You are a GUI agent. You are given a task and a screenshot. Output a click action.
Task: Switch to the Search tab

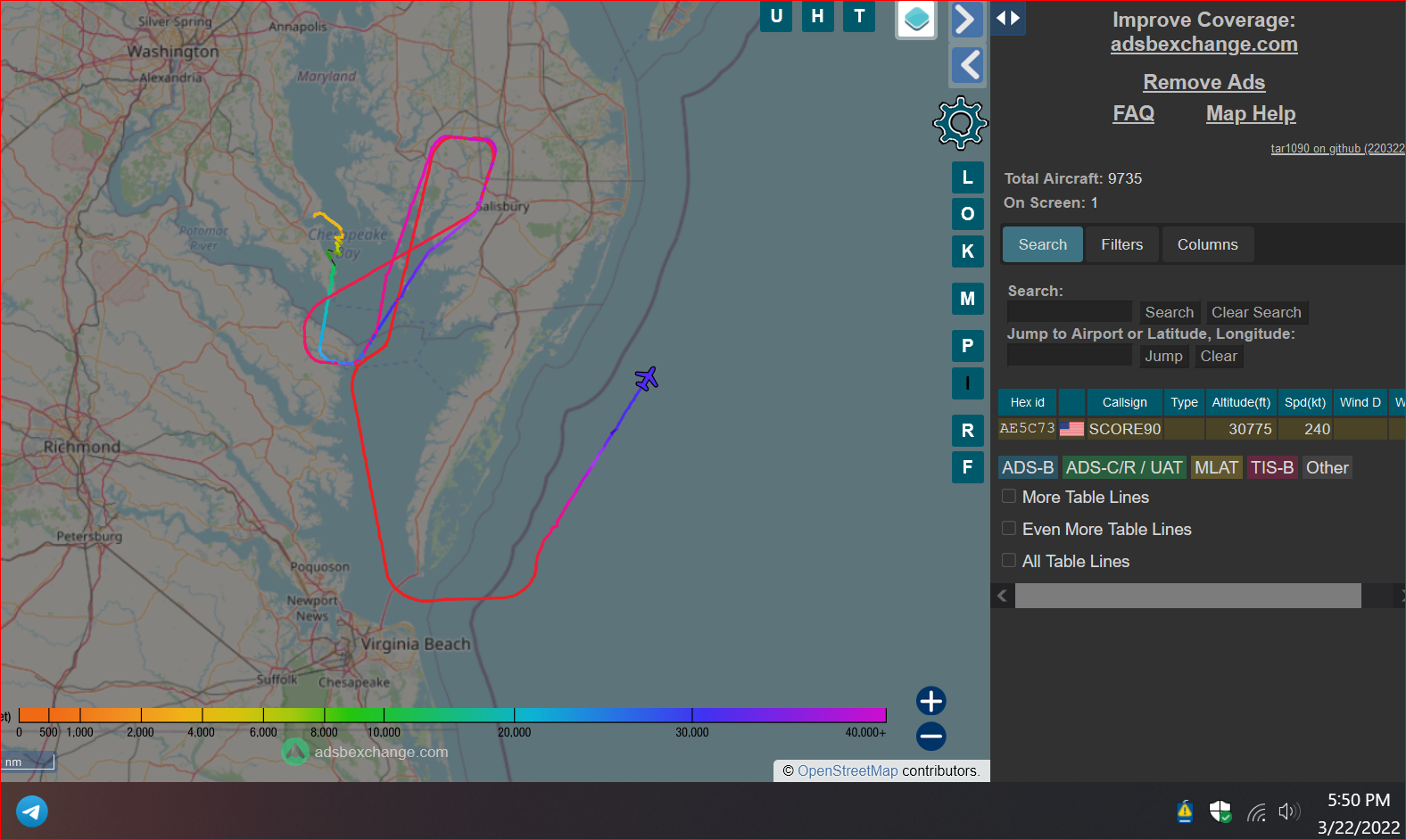[1043, 244]
